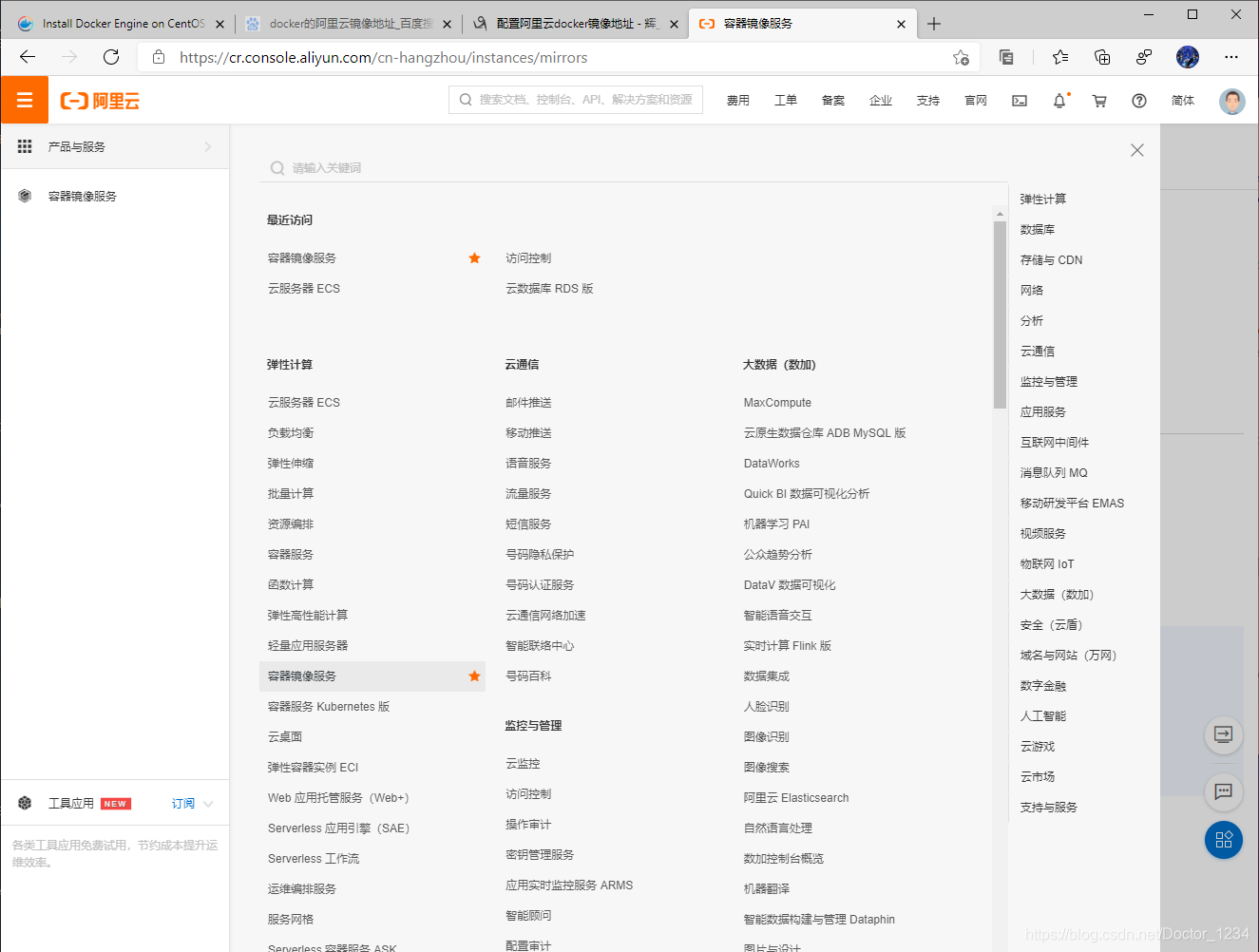Open MaxCompute service
The image size is (1259, 952).
pos(777,403)
